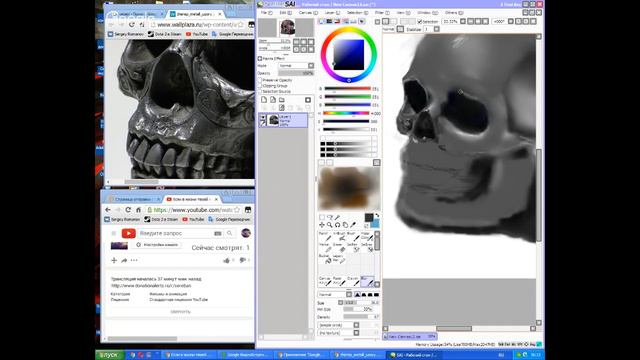Open the Canvas menu in SAI

click(308, 13)
